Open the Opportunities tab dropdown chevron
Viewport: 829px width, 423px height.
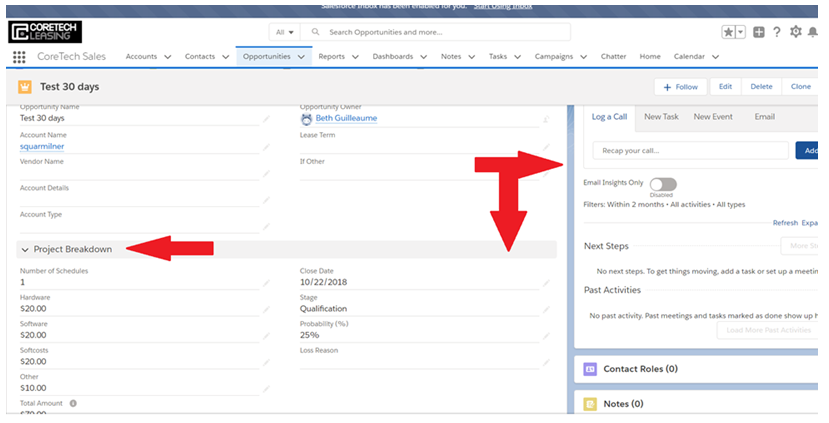(x=301, y=57)
